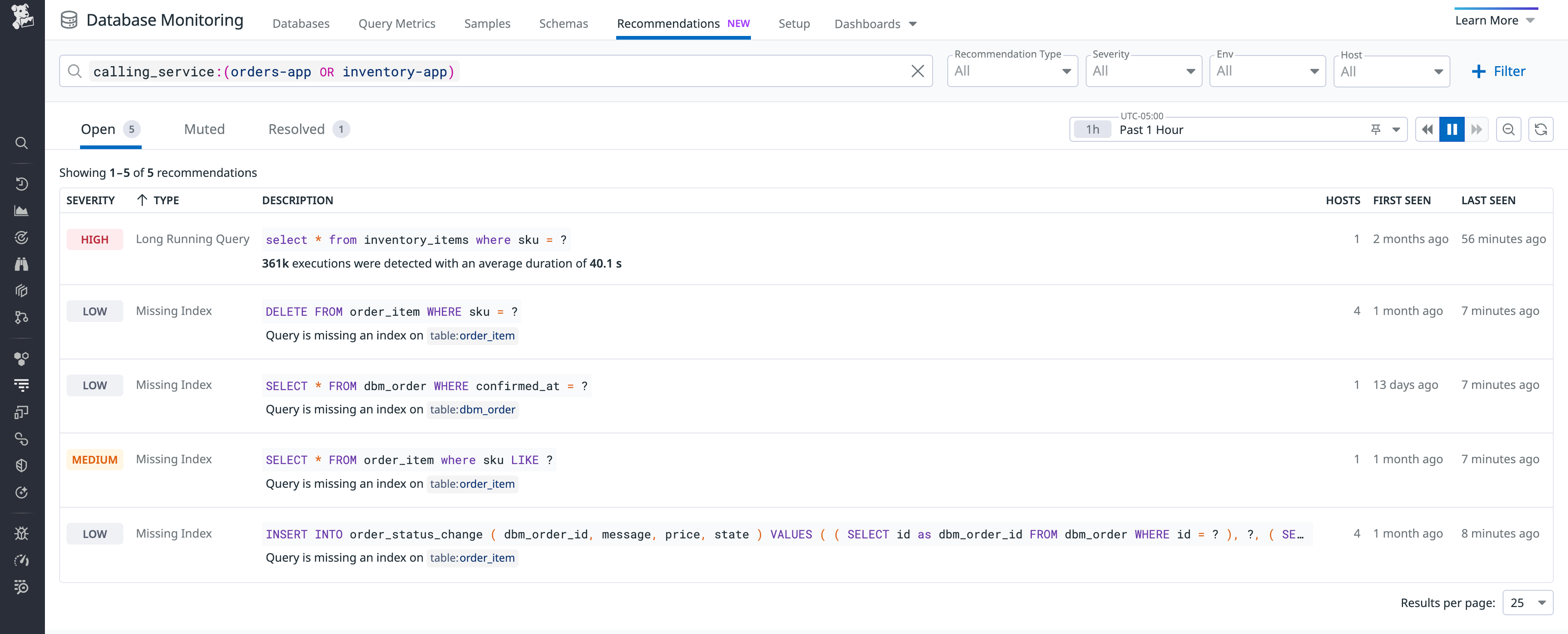
Task: Open the binoculars icon in the sidebar
Action: tap(21, 264)
